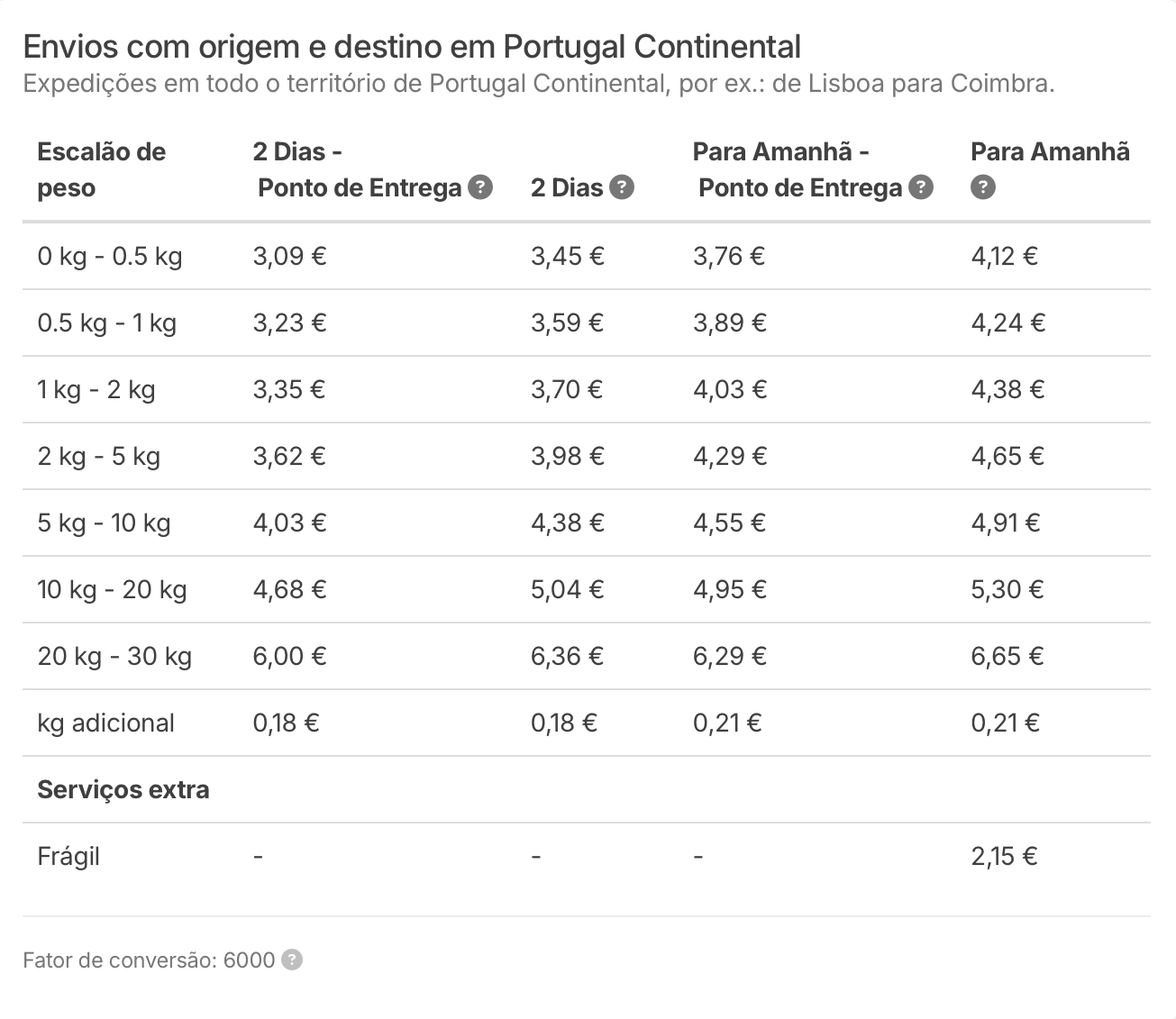
Task: Show help icon below the last "Para Amanhã" header
Action: (x=983, y=187)
